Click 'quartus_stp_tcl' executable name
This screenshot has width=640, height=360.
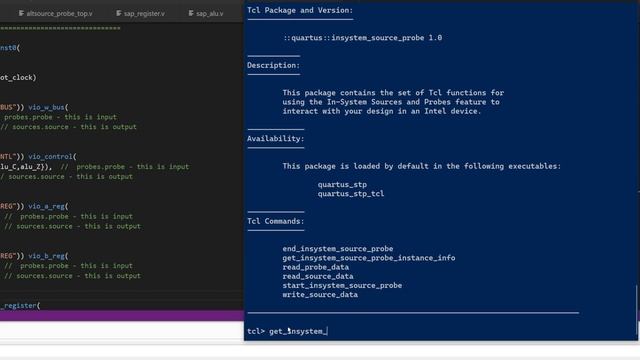pyautogui.click(x=351, y=193)
